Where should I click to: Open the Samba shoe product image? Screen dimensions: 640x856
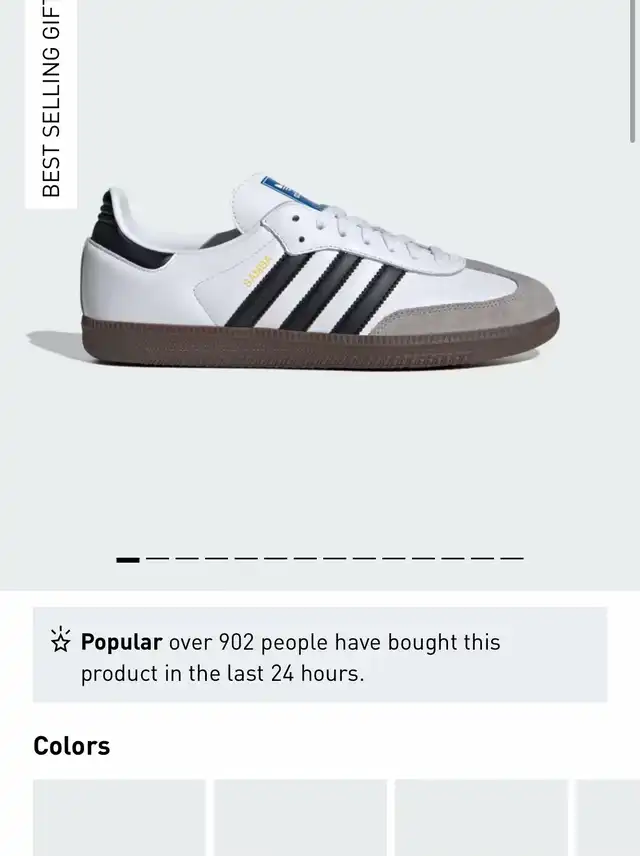pyautogui.click(x=320, y=277)
